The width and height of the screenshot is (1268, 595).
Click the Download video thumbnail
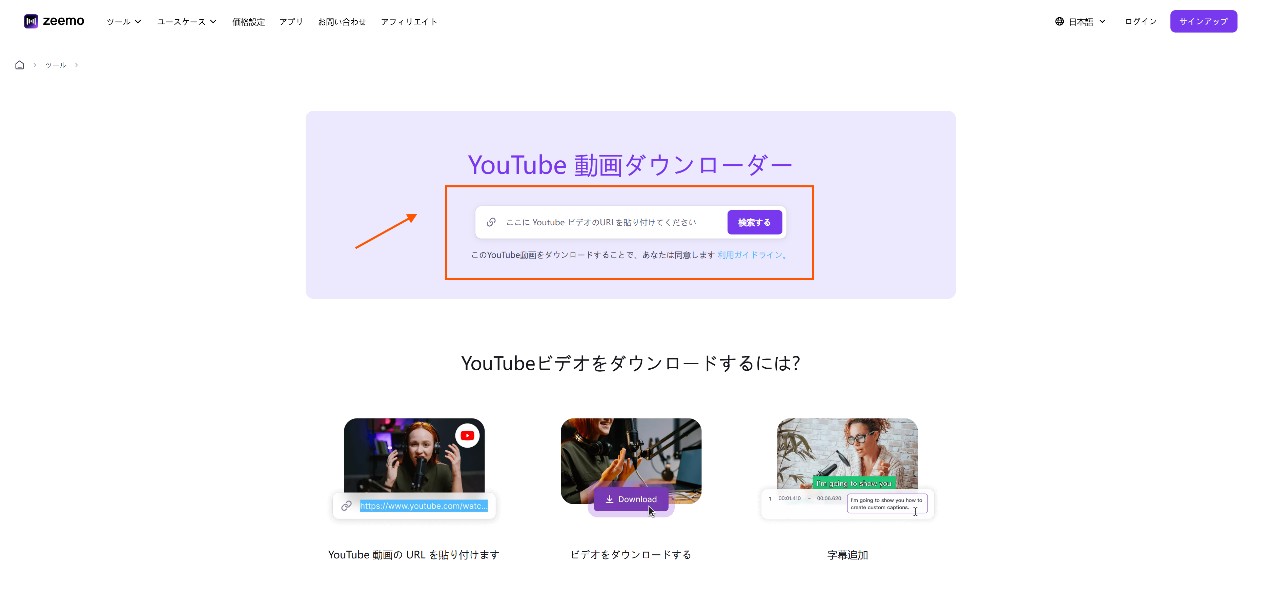(x=631, y=466)
